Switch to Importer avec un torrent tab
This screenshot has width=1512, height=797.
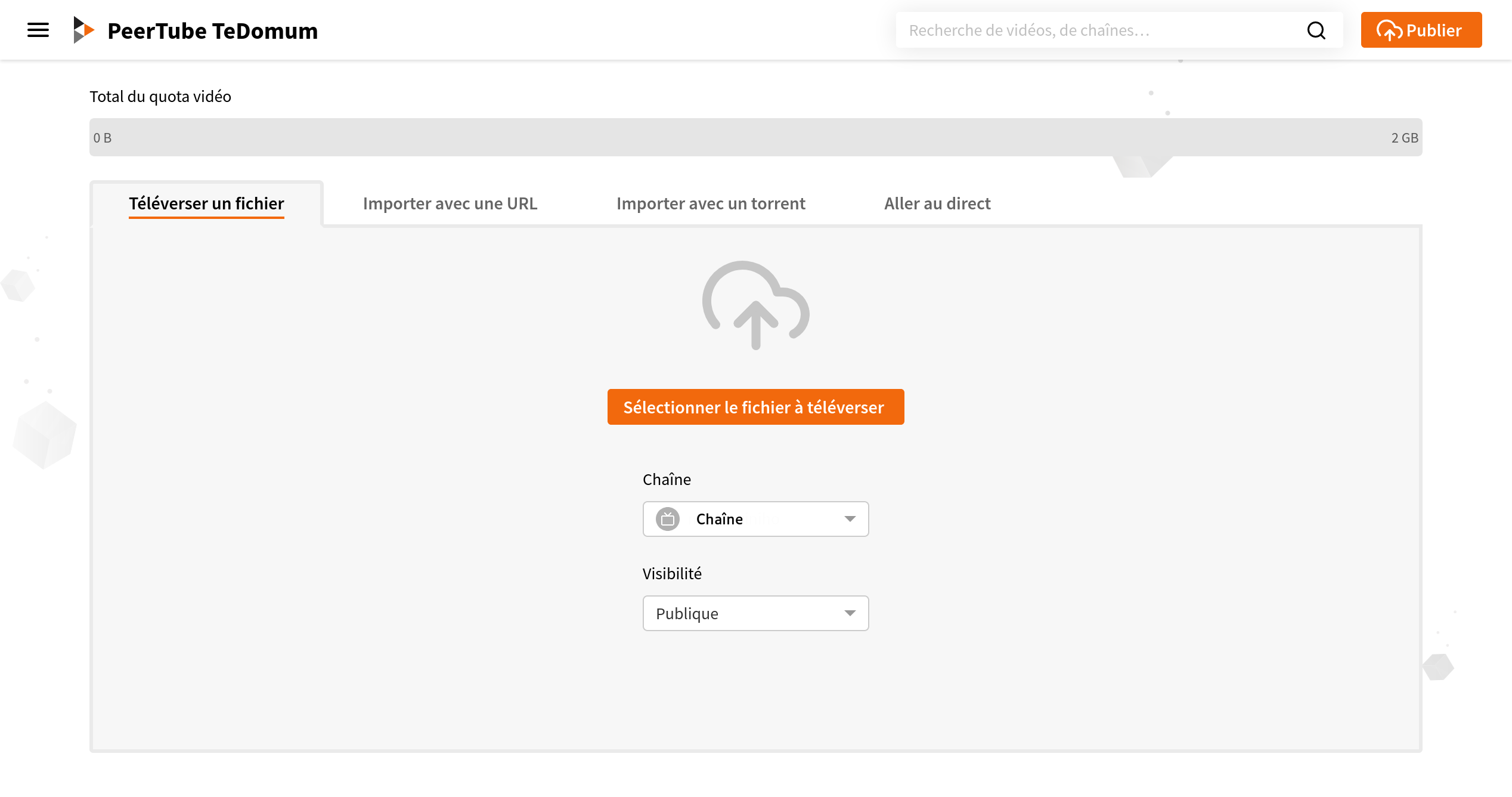[x=710, y=203]
